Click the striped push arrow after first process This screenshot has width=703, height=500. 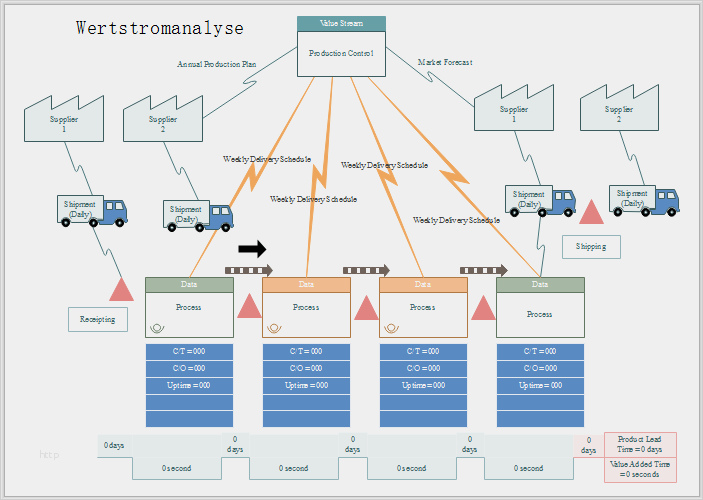248,270
